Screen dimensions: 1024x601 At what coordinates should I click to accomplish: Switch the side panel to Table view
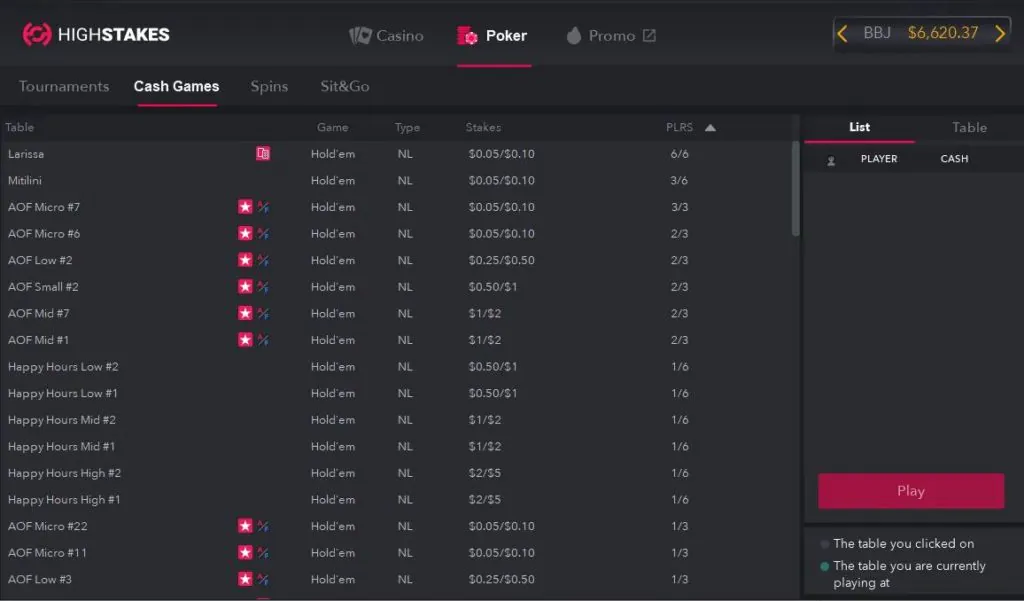point(969,127)
